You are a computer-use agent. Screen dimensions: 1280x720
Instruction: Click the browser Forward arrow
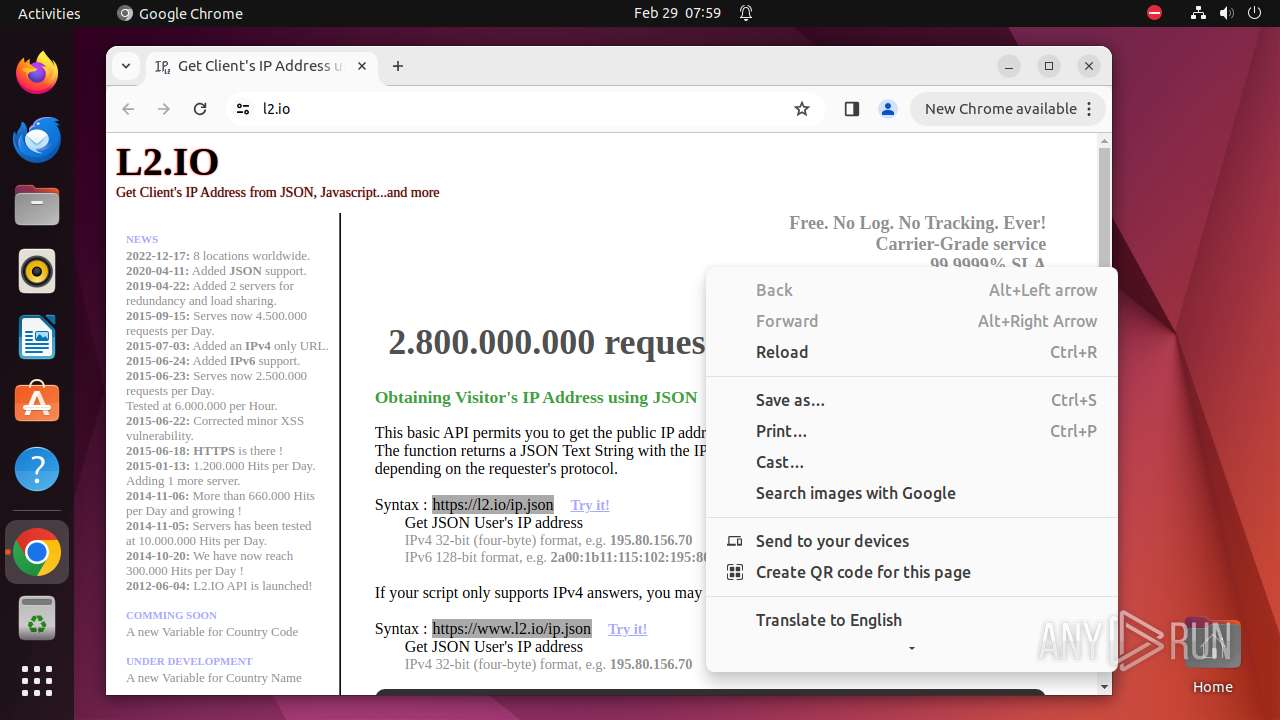[x=164, y=109]
